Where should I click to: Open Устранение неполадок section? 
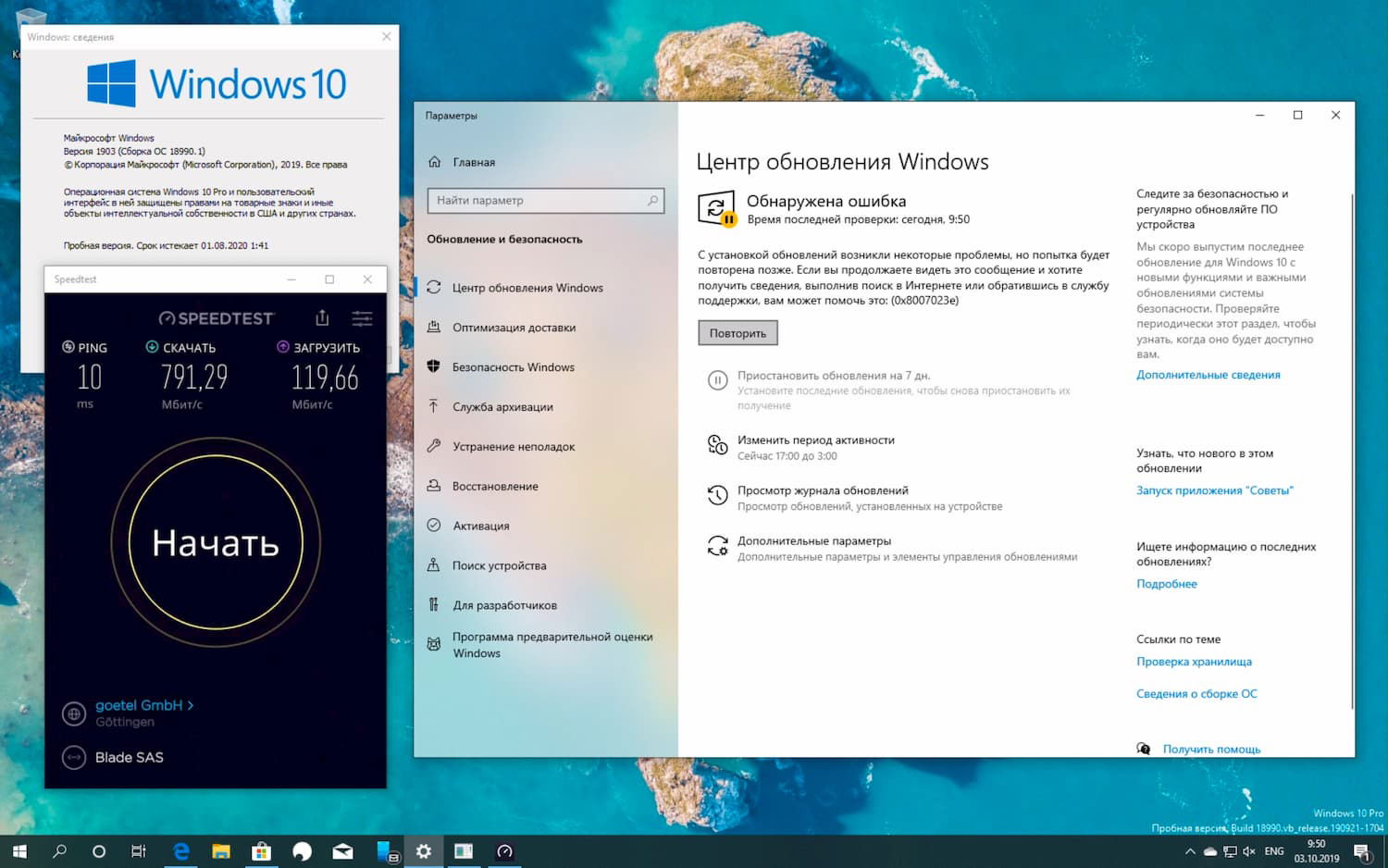514,446
